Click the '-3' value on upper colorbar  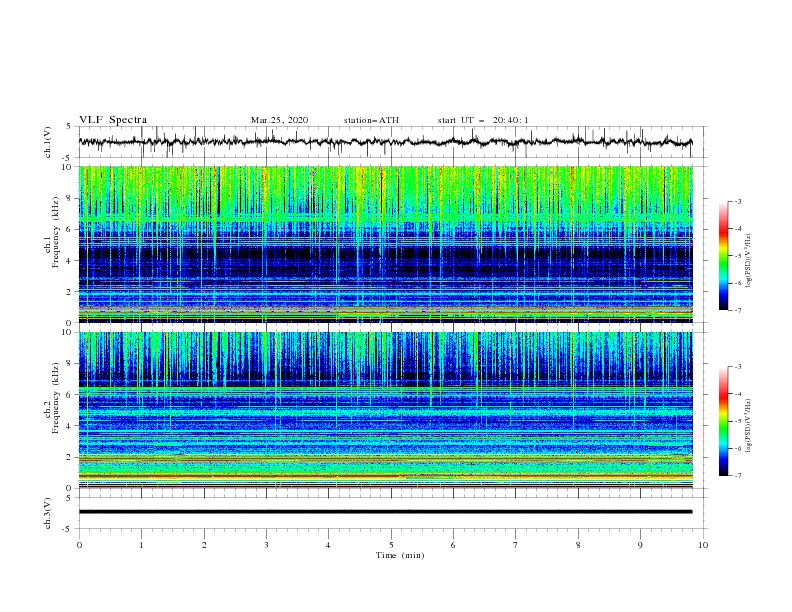click(x=737, y=201)
